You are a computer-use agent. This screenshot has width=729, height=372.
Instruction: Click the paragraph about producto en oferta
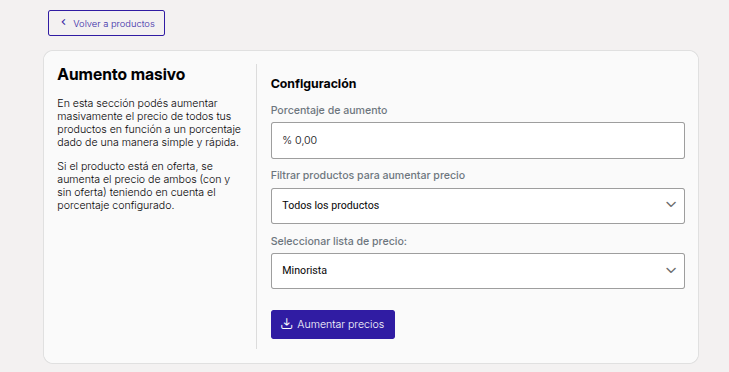[144, 186]
